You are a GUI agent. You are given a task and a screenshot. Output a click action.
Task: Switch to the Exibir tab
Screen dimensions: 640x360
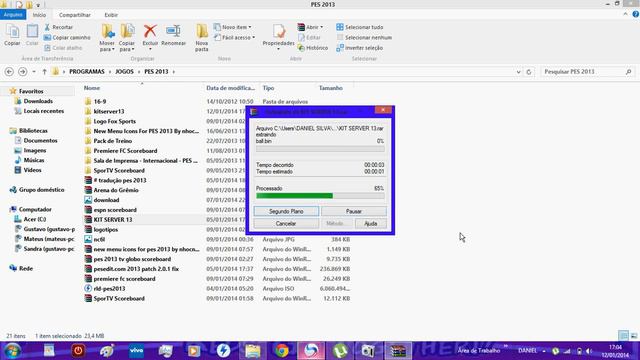coord(111,15)
